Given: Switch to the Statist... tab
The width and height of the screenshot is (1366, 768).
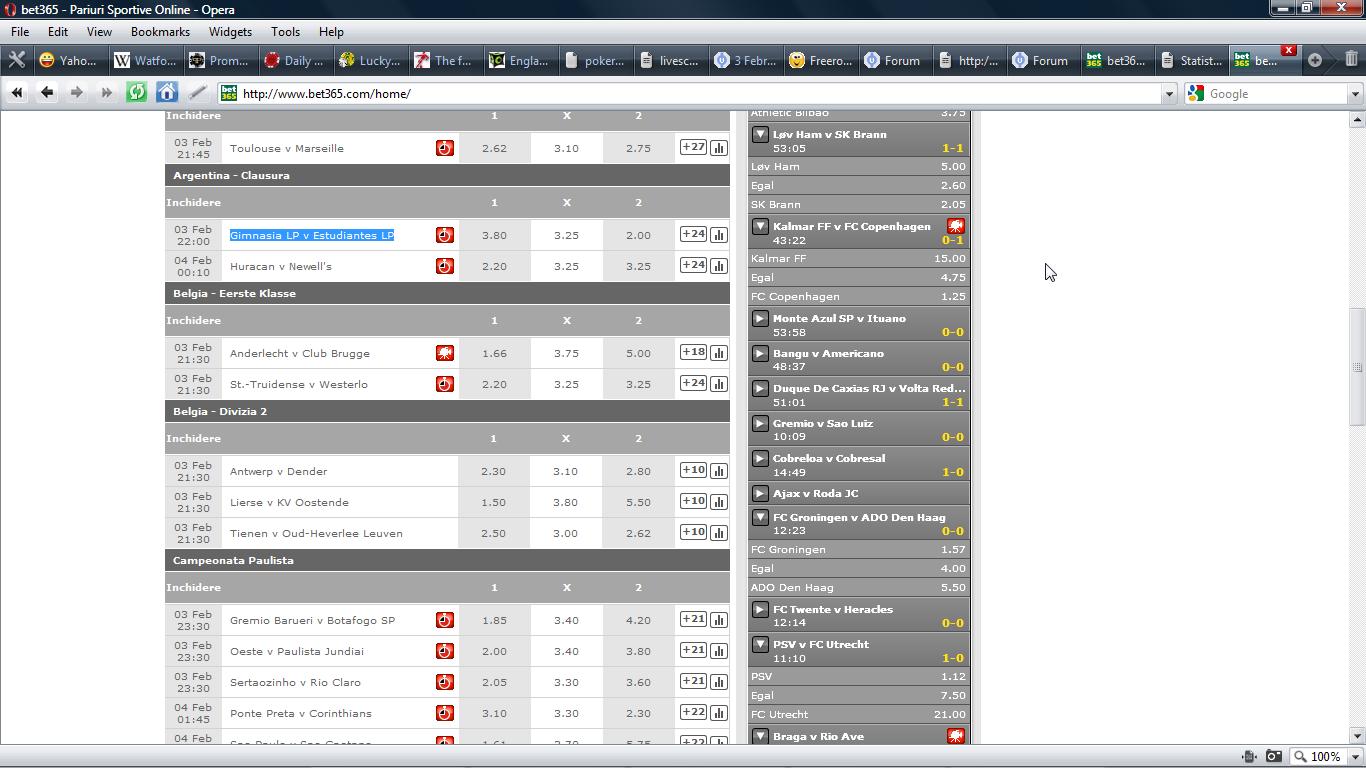Looking at the screenshot, I should click(x=1191, y=60).
